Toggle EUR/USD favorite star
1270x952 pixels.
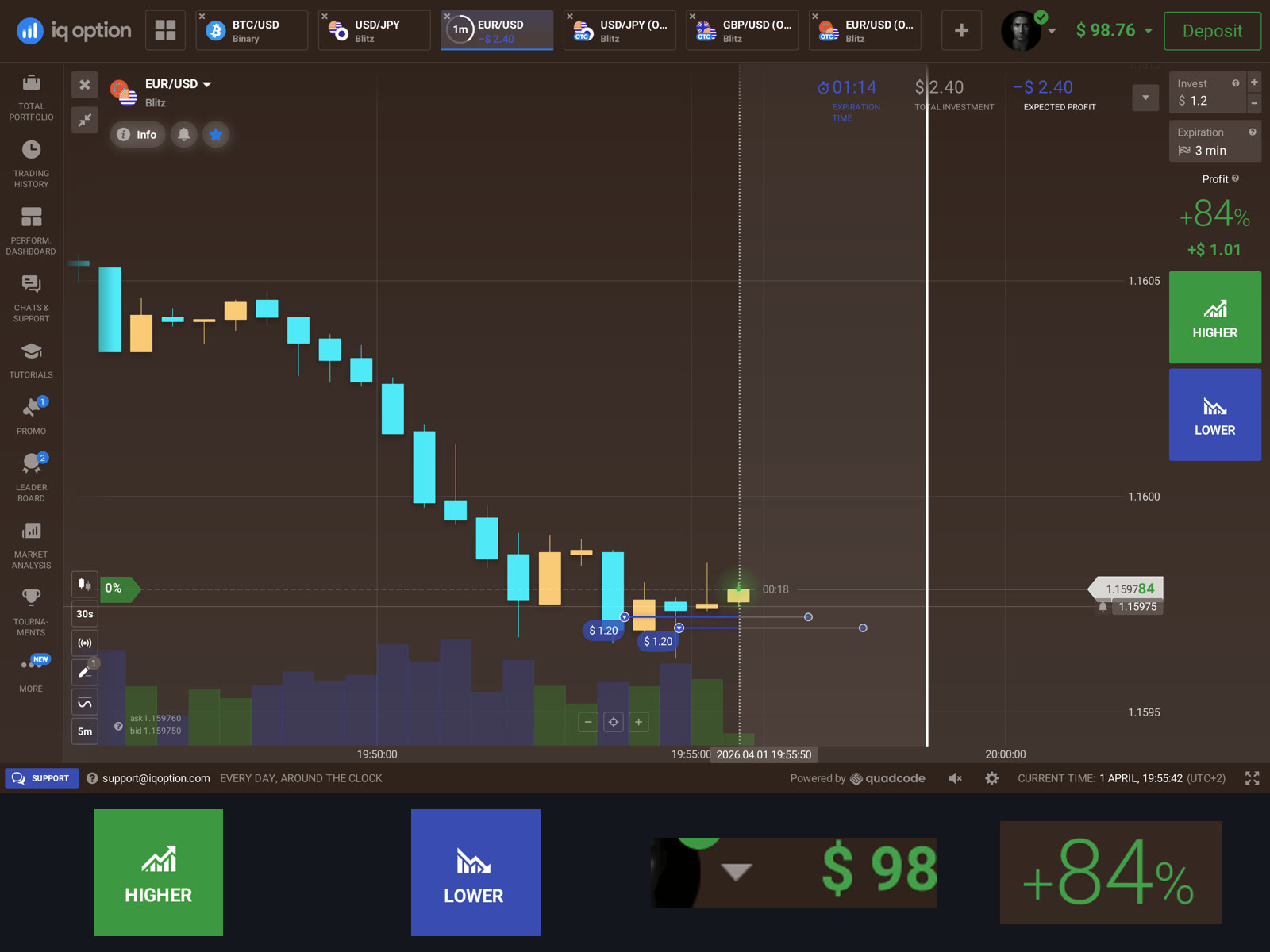pos(216,134)
